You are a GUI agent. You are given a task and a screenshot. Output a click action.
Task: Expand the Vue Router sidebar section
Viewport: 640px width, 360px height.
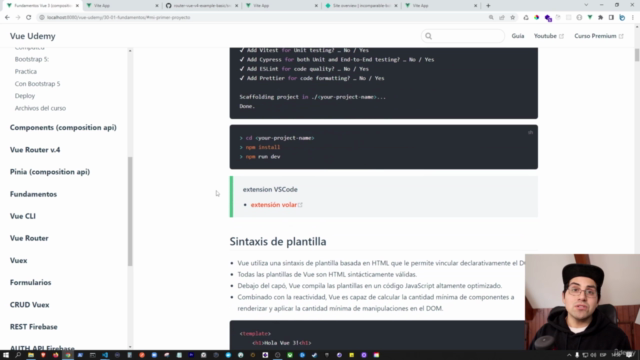point(29,238)
